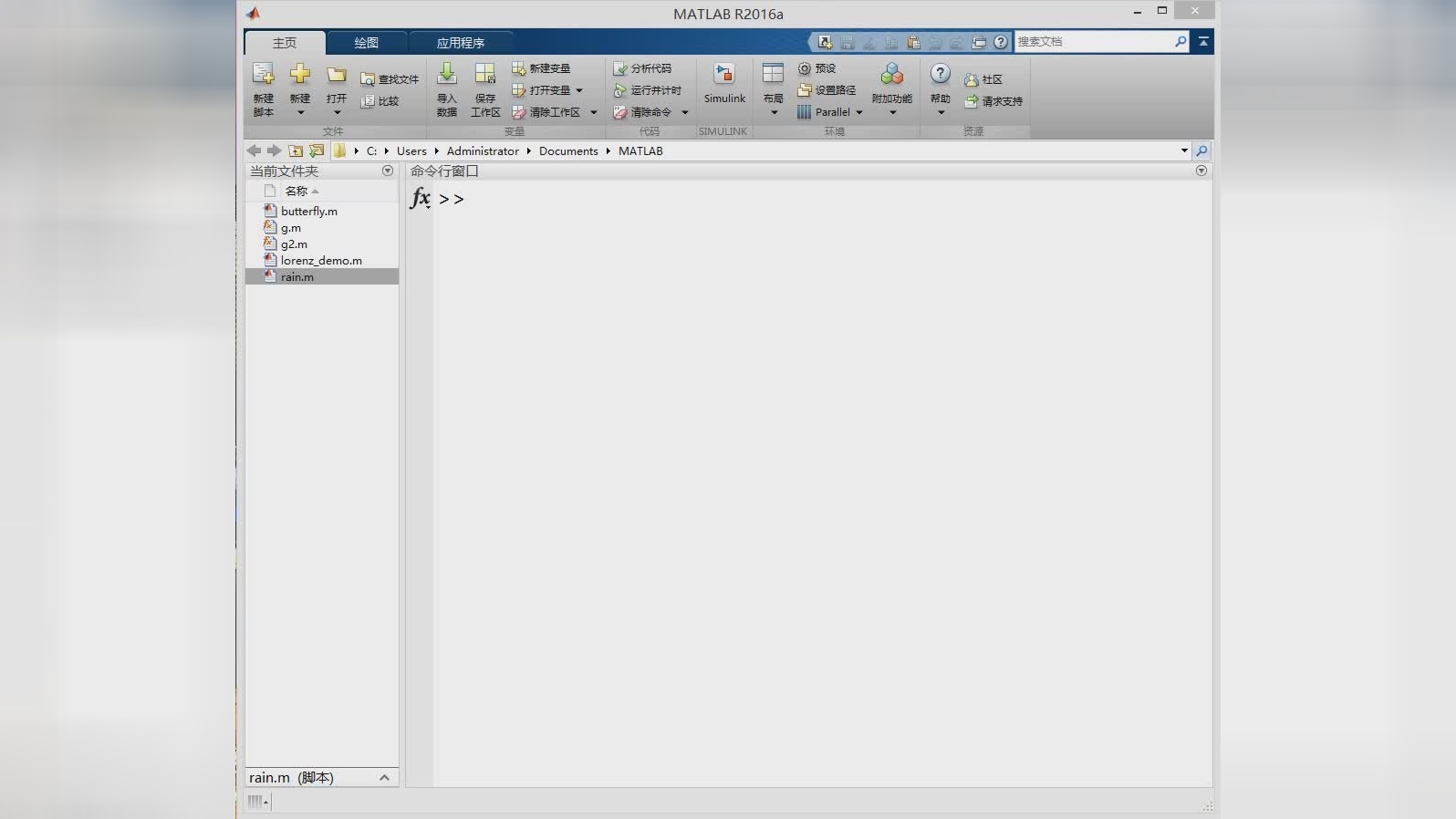Open the 清除命令 dropdown arrow

click(685, 112)
